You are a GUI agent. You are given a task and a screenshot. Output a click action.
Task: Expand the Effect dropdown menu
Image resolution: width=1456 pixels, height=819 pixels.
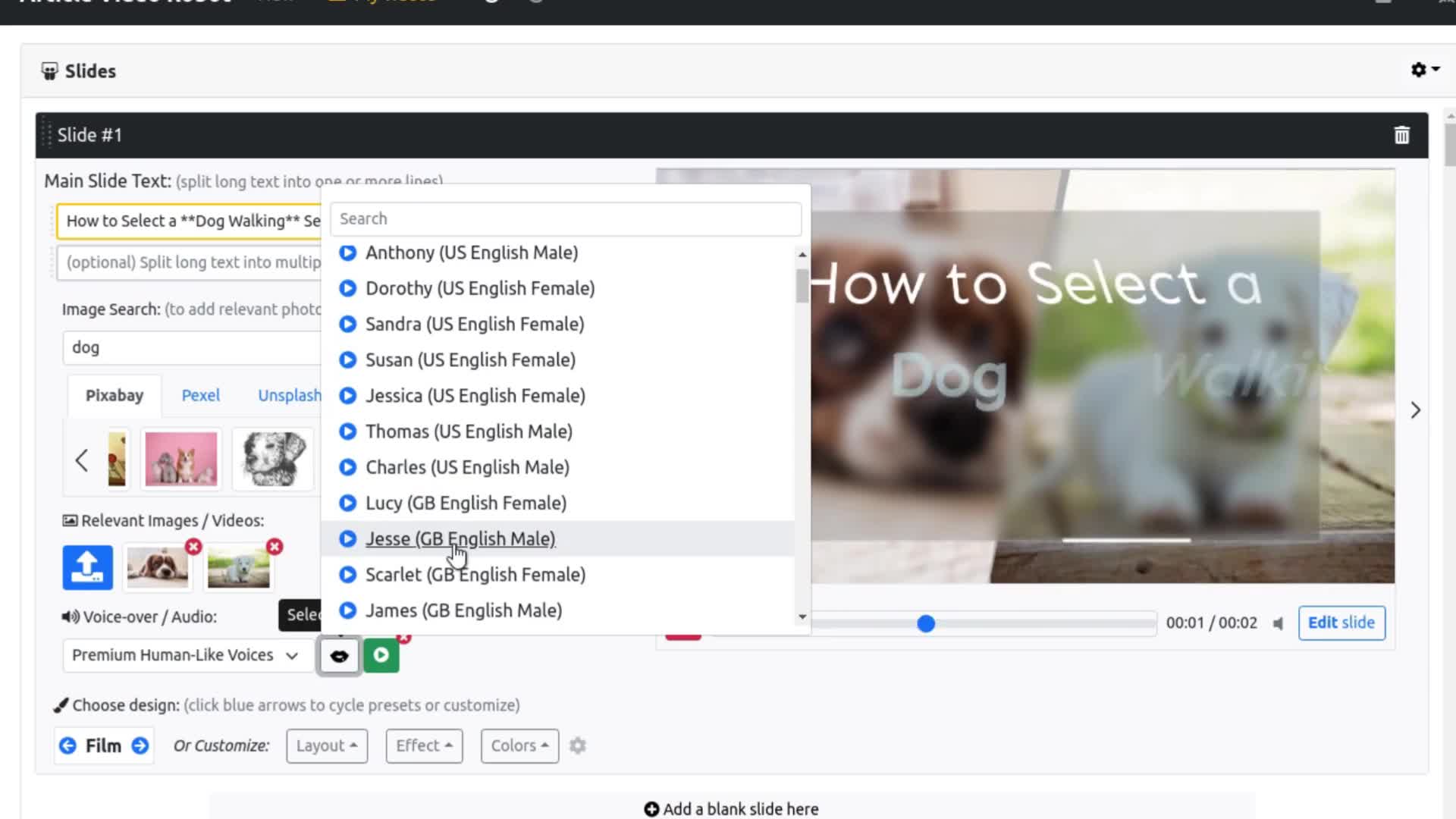click(x=423, y=745)
